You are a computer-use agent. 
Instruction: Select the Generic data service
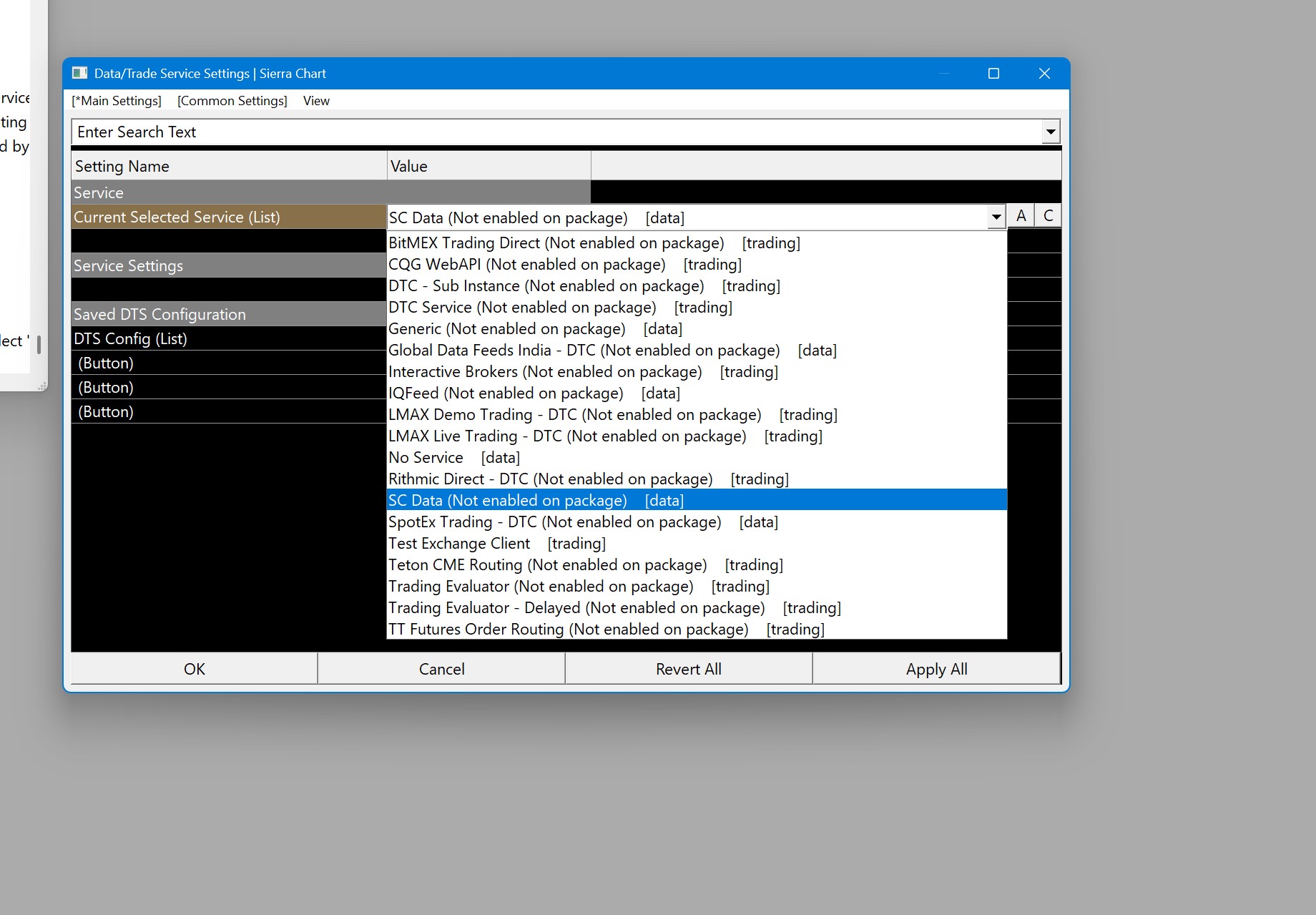click(x=697, y=328)
